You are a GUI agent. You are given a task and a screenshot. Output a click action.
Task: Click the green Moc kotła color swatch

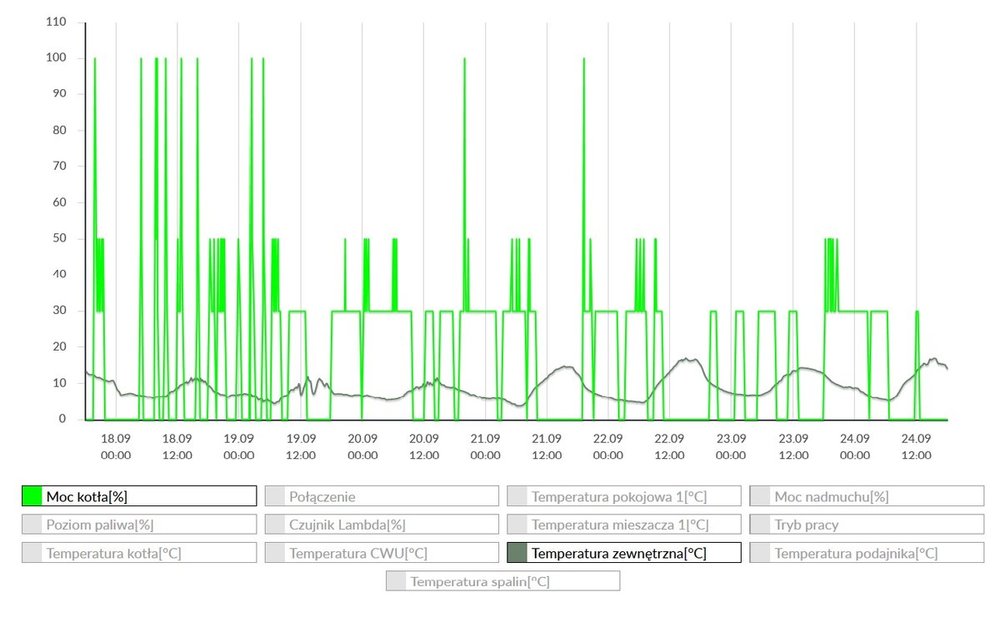(x=32, y=497)
